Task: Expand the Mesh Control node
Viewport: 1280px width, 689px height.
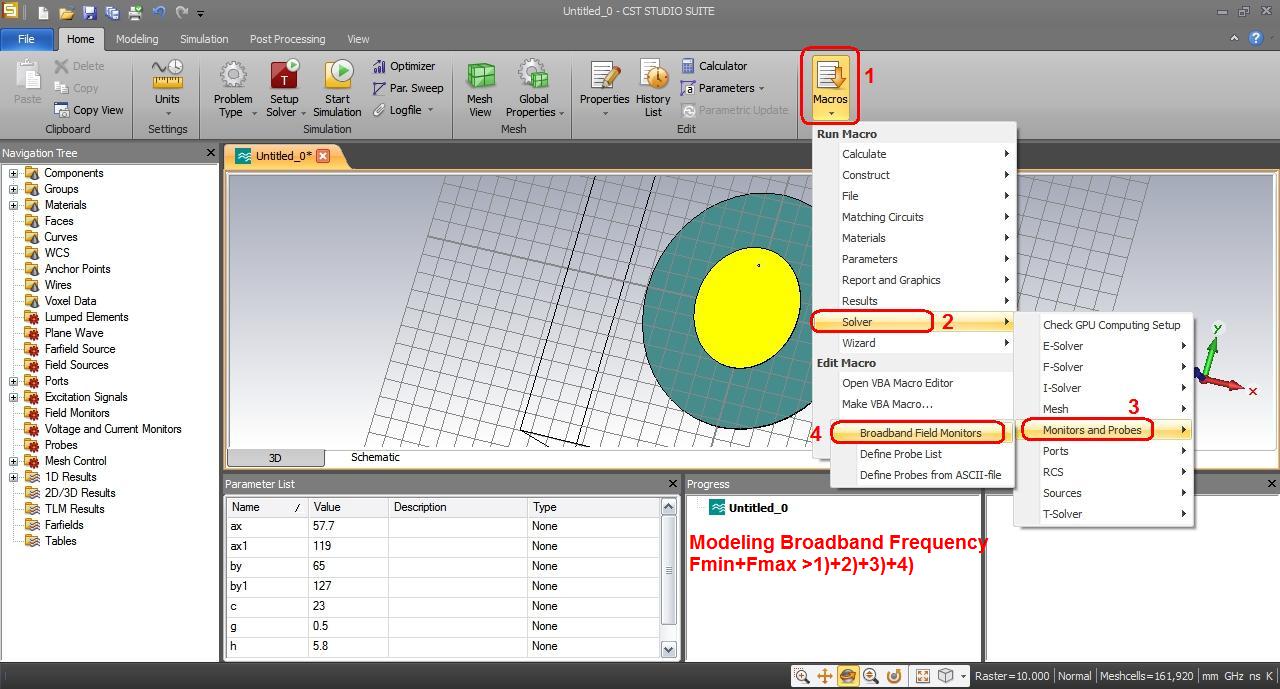Action: [14, 461]
